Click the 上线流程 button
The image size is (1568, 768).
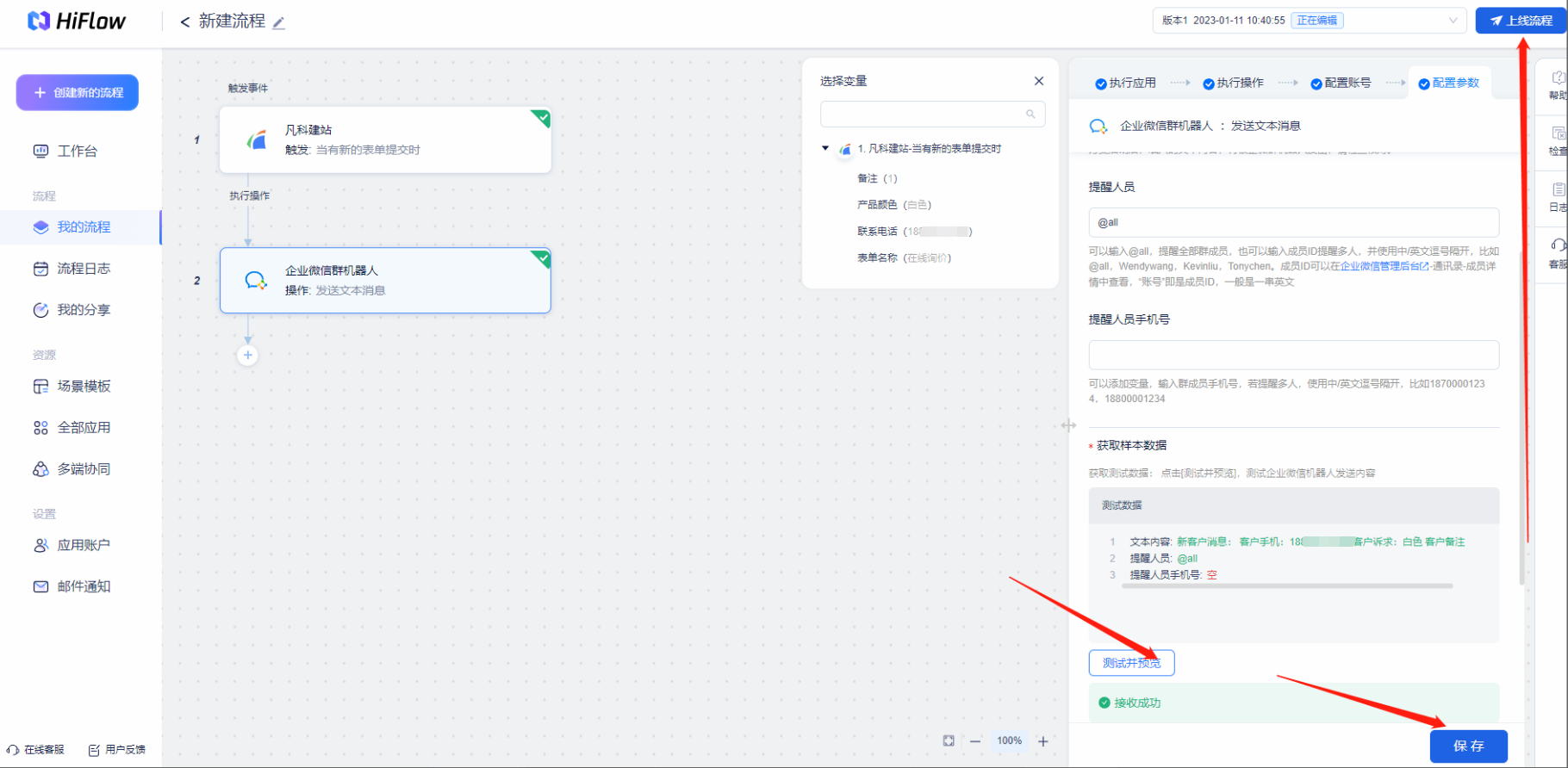(x=1521, y=21)
